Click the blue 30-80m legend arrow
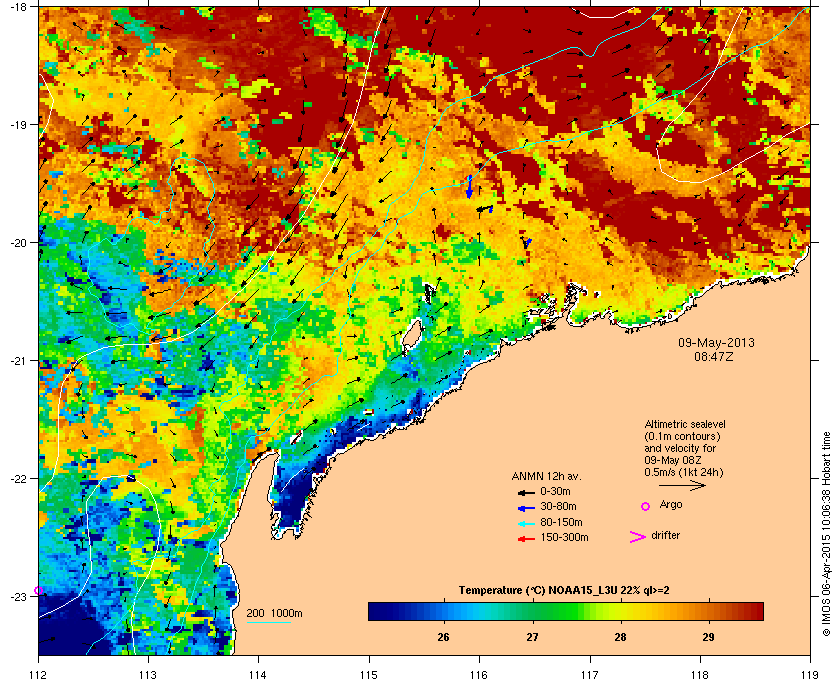 click(526, 507)
